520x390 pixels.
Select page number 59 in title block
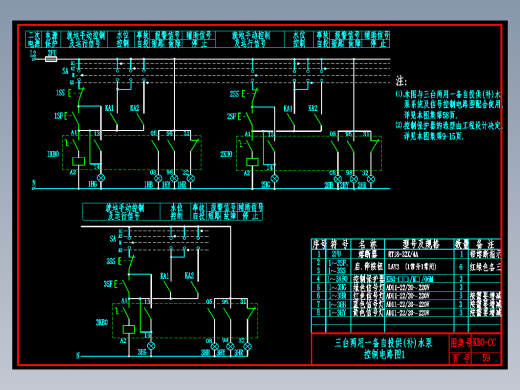(486, 358)
